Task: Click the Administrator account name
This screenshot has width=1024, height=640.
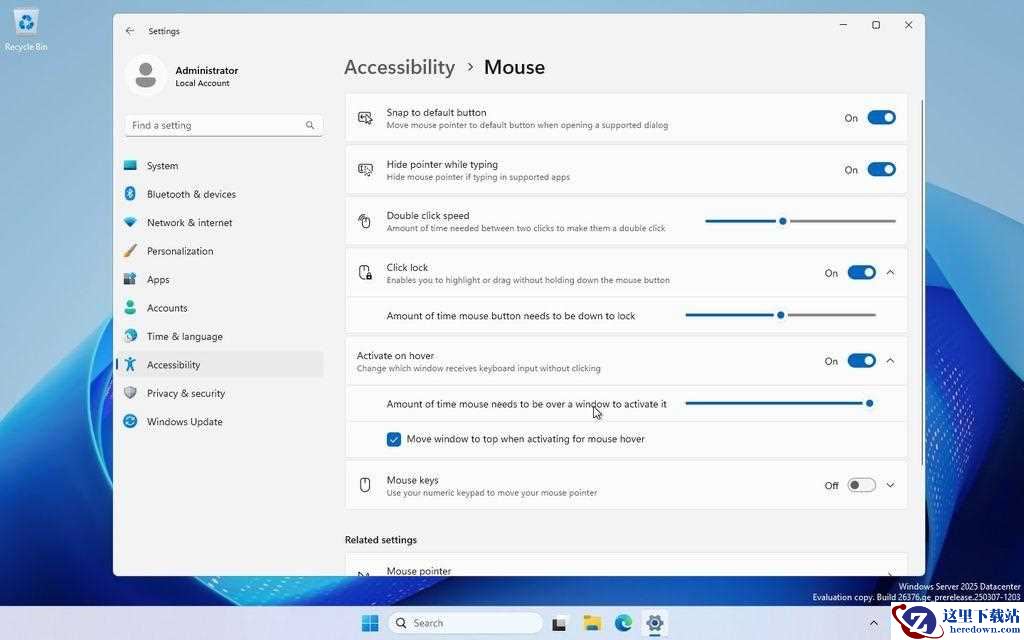Action: 206,70
